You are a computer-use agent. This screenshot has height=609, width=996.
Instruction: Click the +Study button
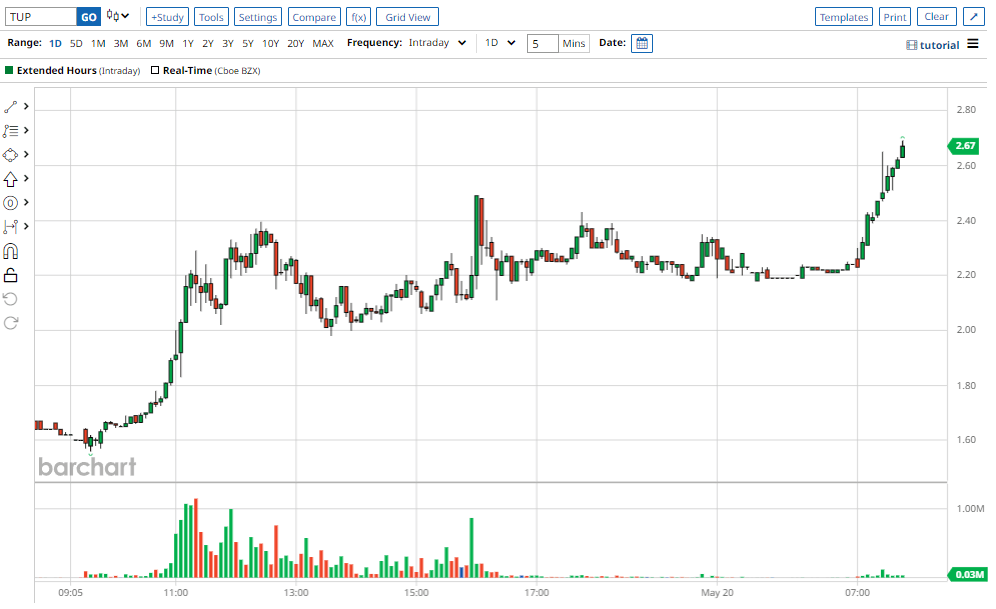(x=168, y=17)
